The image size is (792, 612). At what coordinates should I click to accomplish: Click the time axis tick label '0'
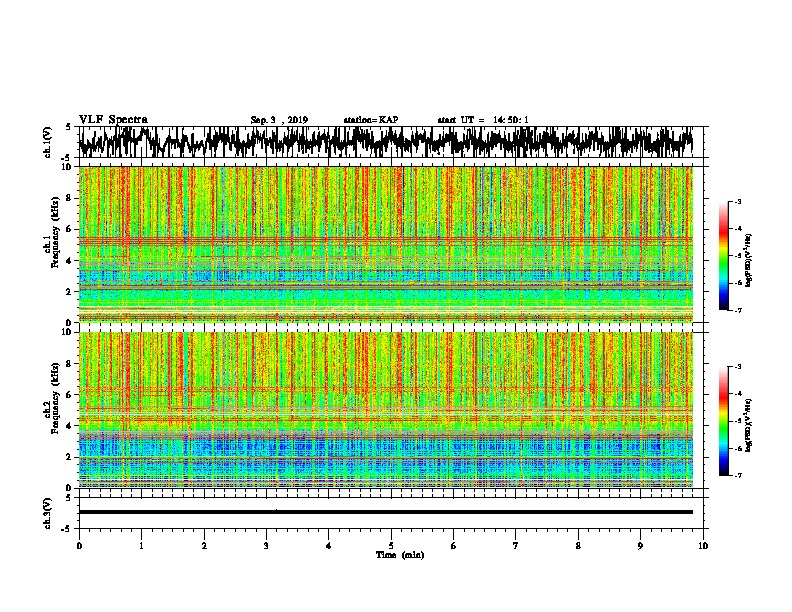(x=79, y=546)
